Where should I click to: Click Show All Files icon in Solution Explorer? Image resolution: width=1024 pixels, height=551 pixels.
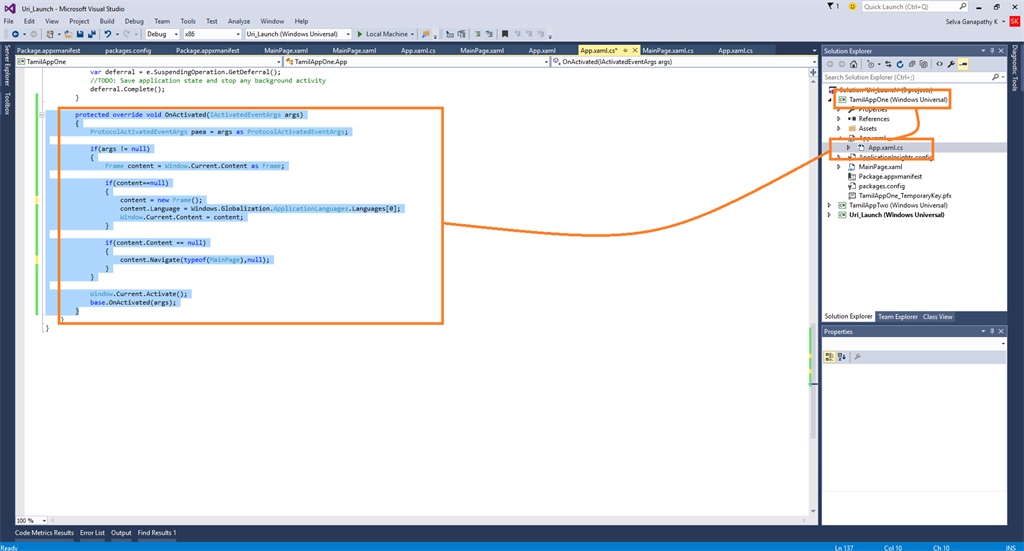coord(923,64)
